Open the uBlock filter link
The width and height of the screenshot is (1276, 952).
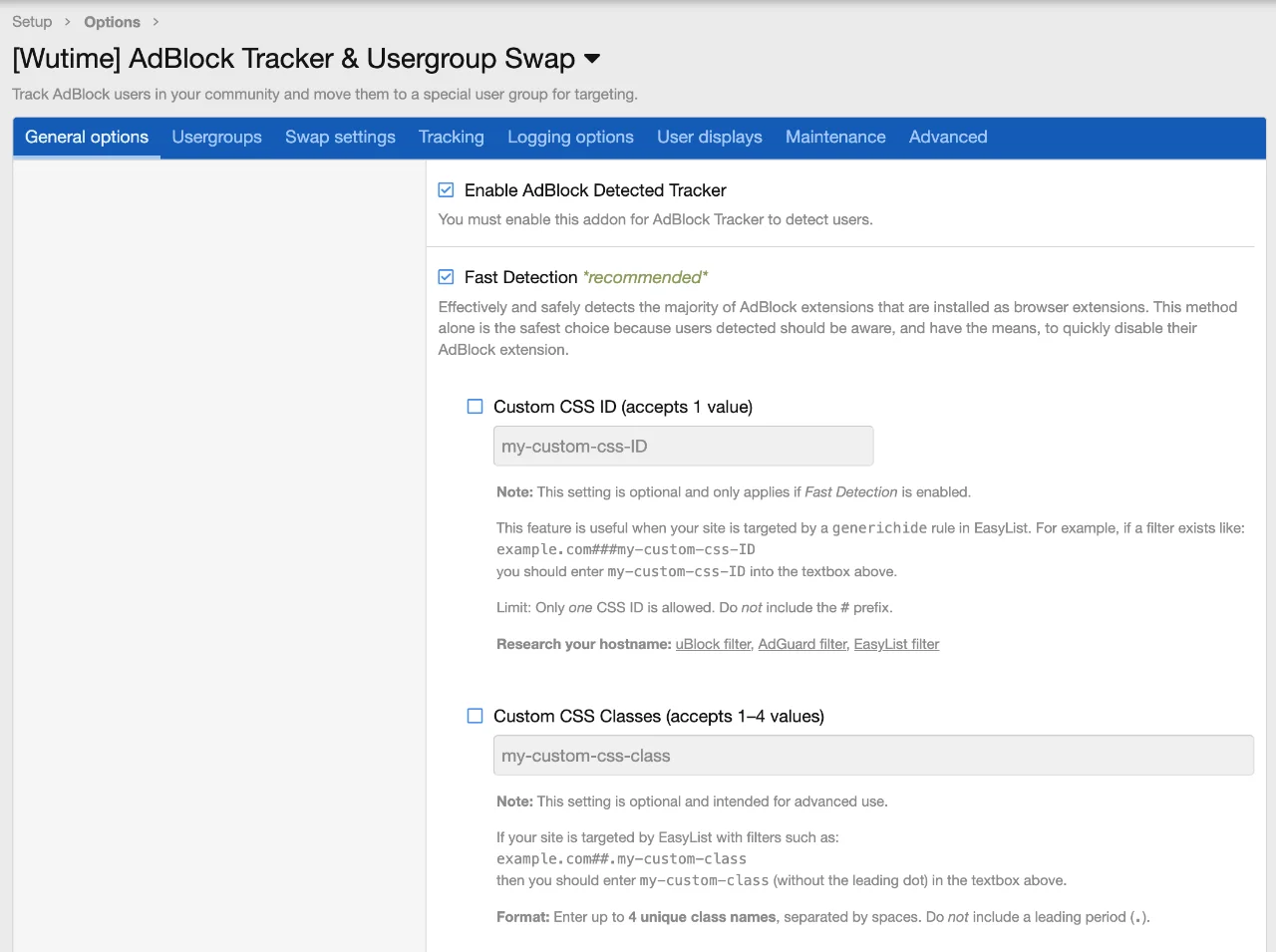(x=713, y=644)
